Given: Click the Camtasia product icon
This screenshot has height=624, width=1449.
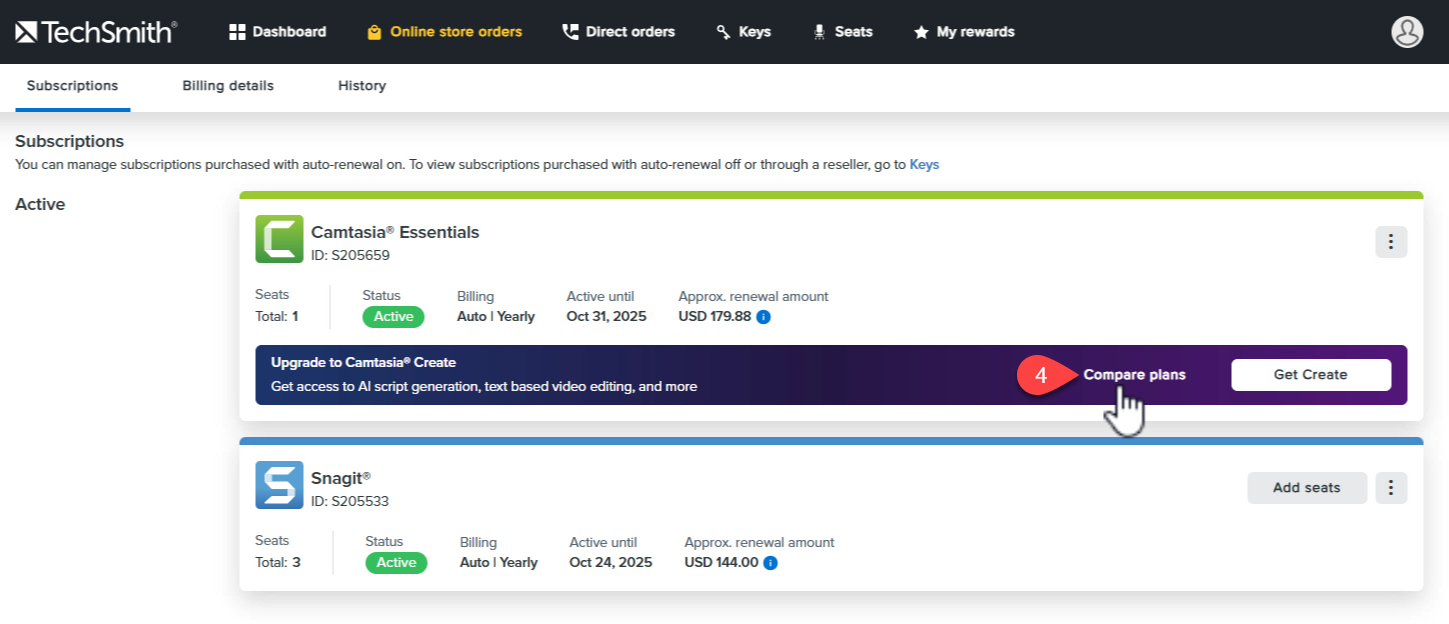Looking at the screenshot, I should [x=279, y=240].
